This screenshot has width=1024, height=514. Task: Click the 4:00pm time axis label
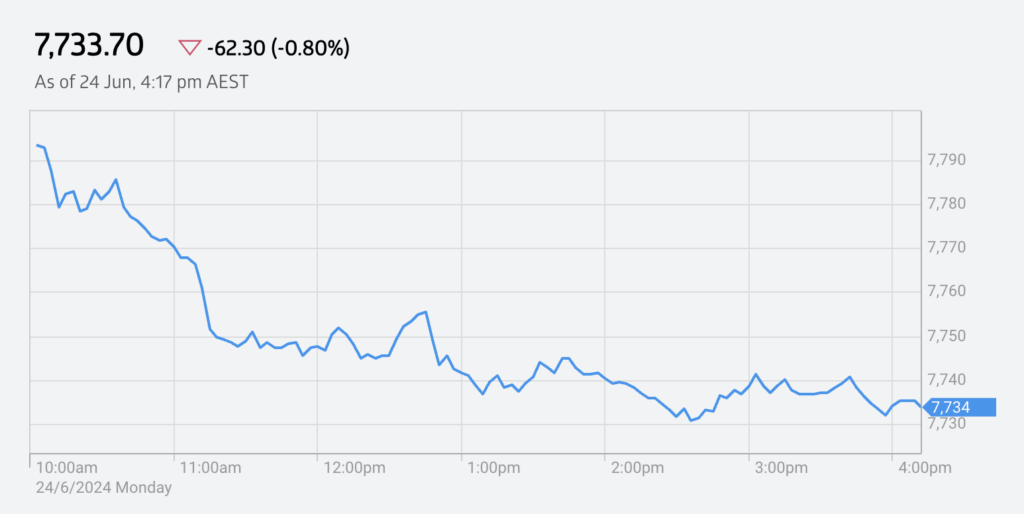[x=925, y=468]
